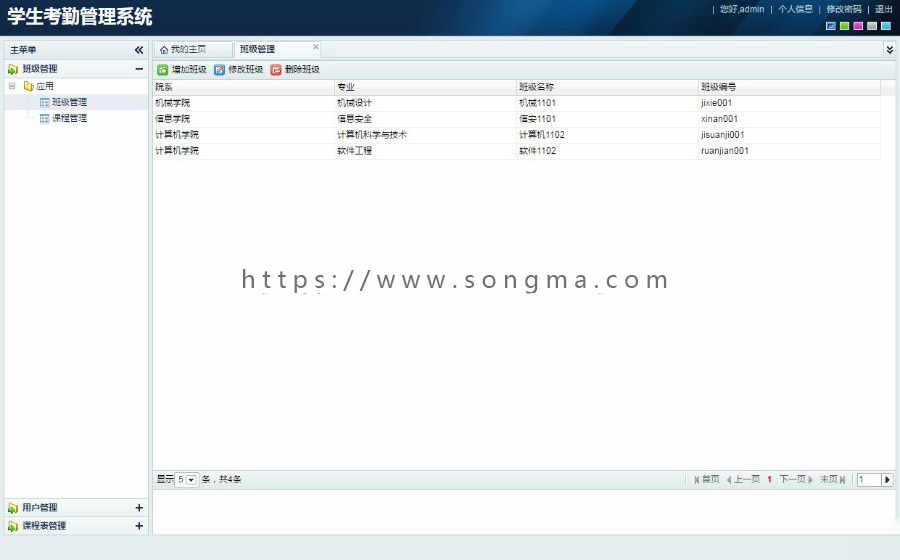Click the jisuanji001 class code
The image size is (900, 560).
723,135
